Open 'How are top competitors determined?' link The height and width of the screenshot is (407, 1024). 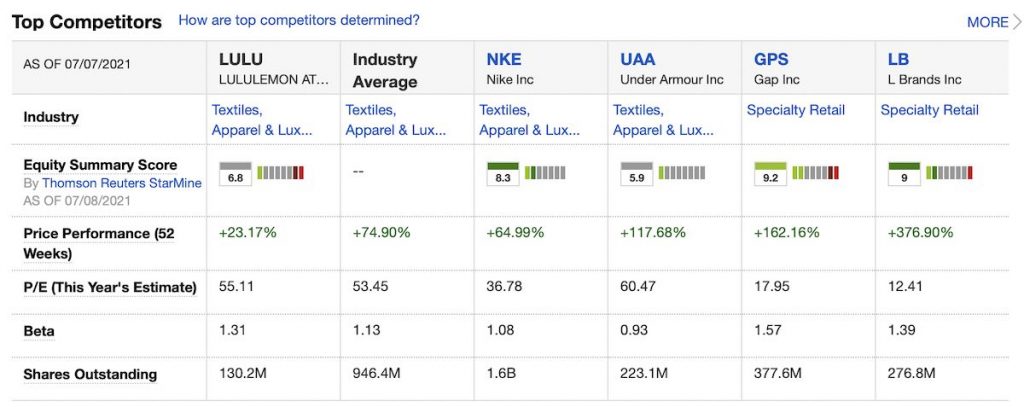coord(298,20)
